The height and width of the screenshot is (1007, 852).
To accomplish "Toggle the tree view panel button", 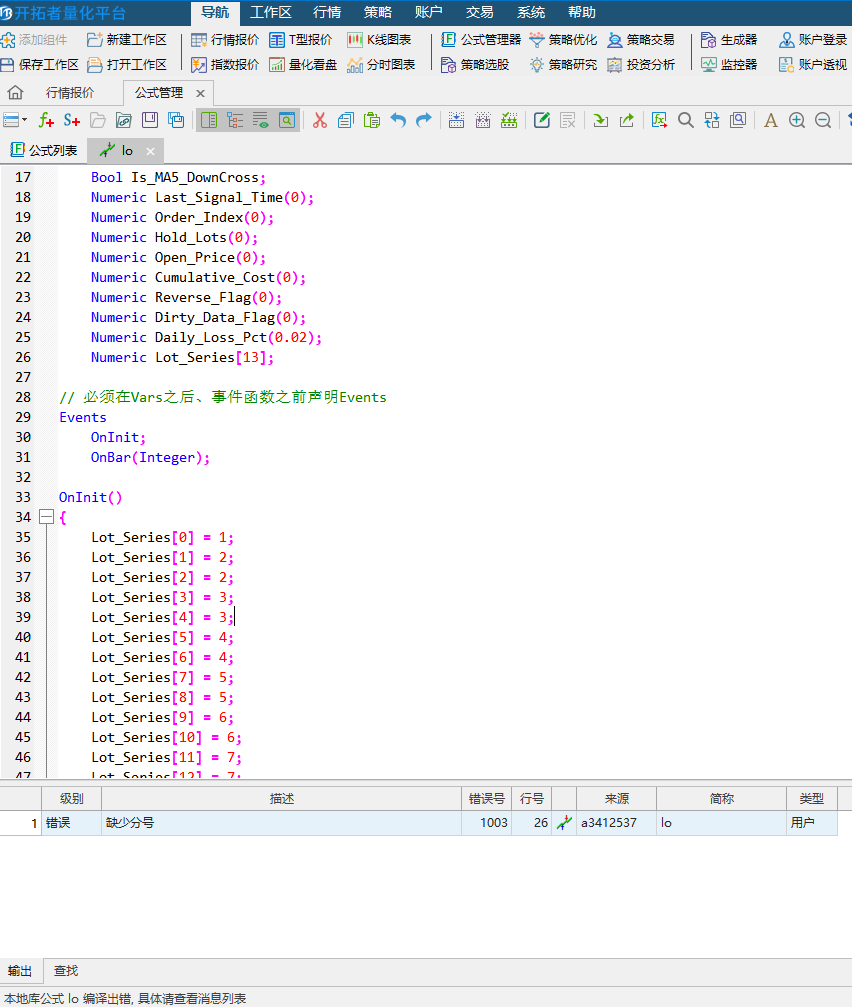I will pyautogui.click(x=235, y=120).
